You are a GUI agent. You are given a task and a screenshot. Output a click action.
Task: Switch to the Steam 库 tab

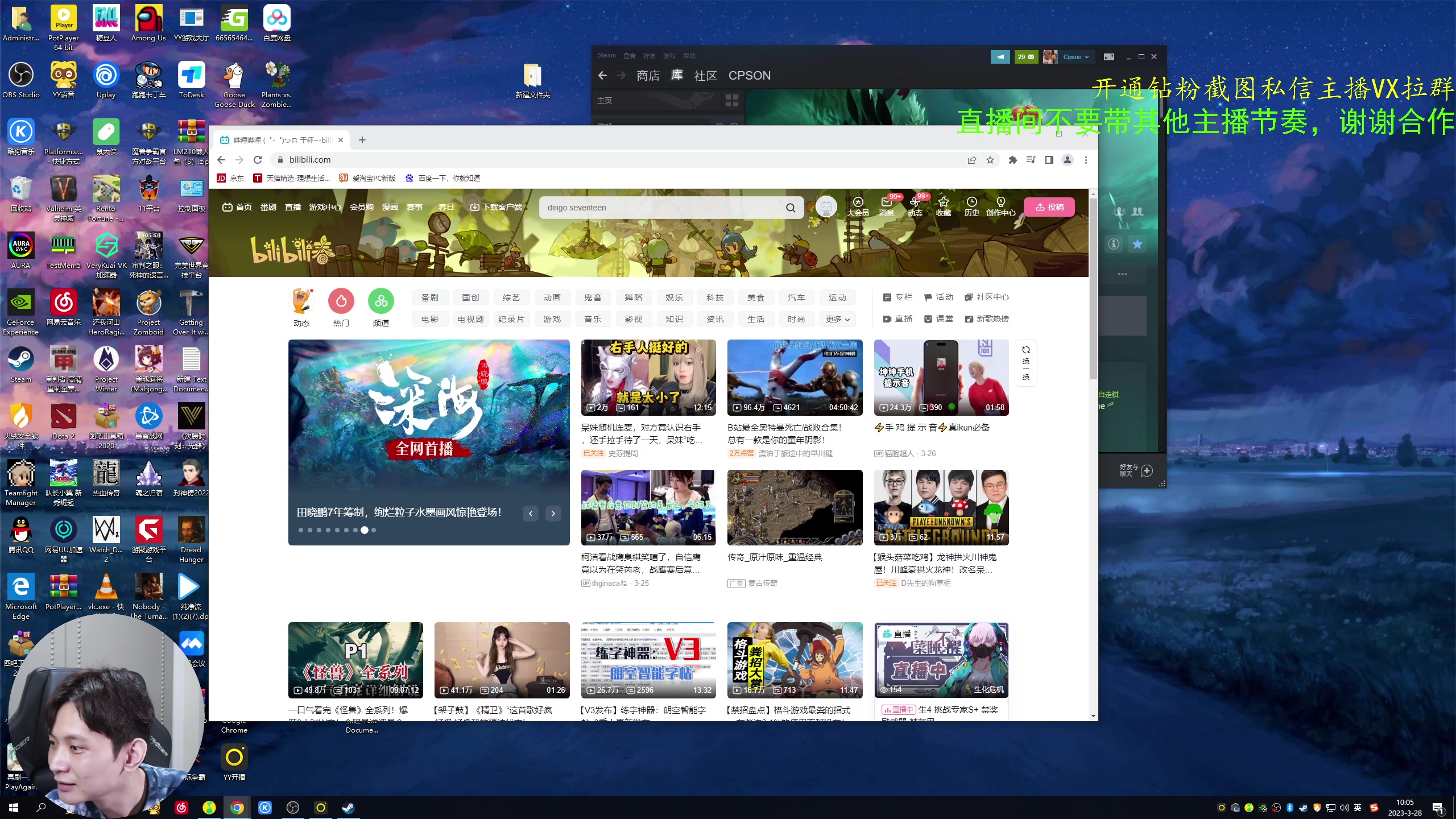(677, 75)
